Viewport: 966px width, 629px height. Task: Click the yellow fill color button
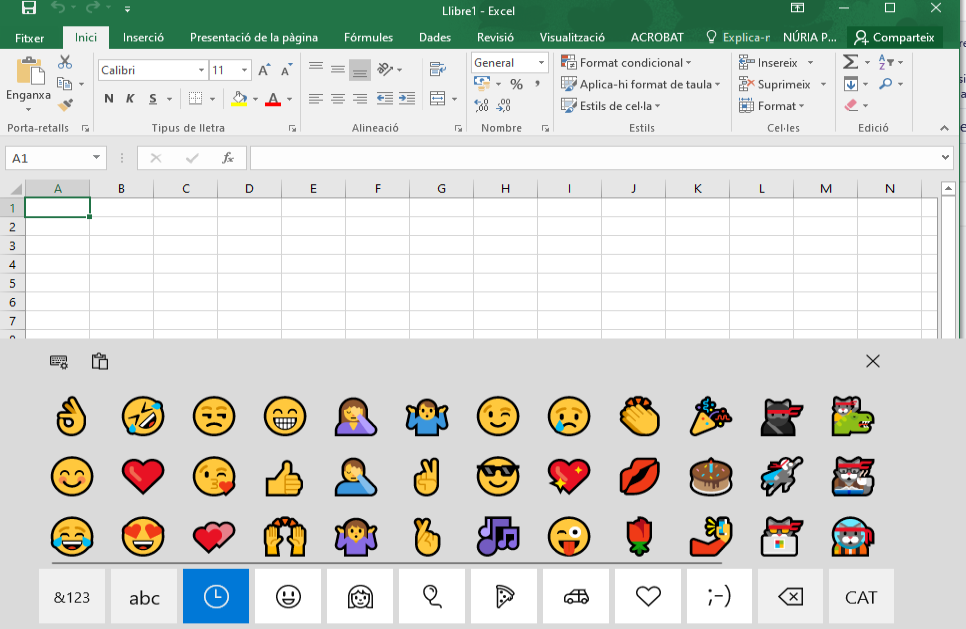[x=239, y=99]
